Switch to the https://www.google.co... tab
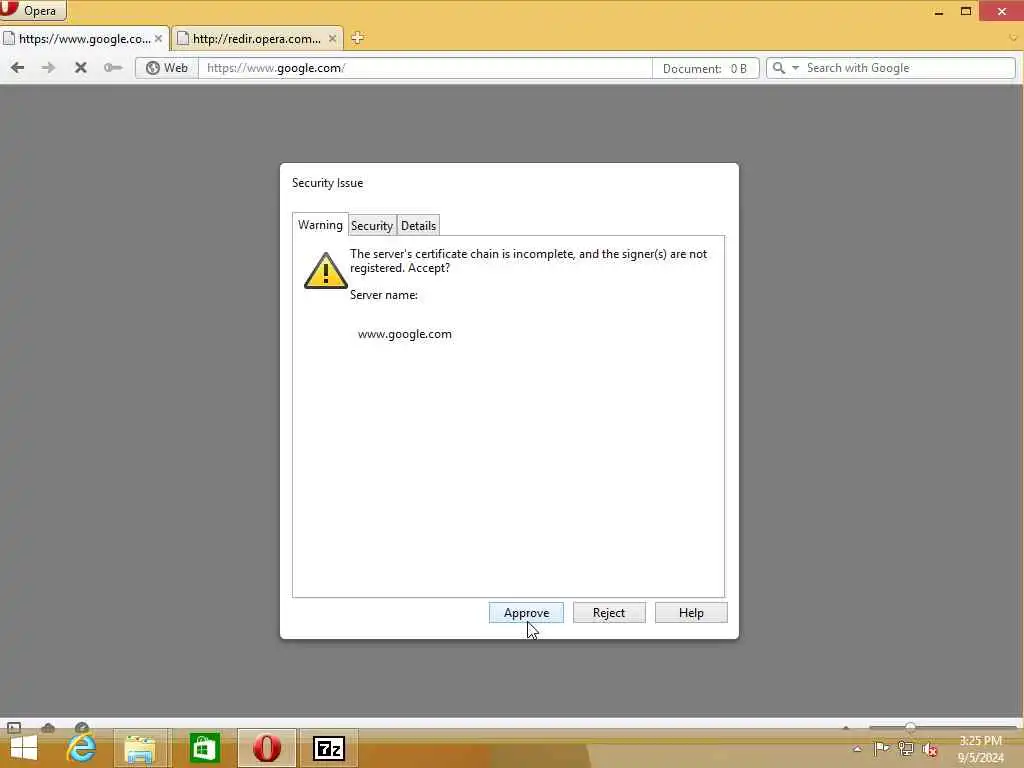The height and width of the screenshot is (768, 1024). pyautogui.click(x=85, y=39)
